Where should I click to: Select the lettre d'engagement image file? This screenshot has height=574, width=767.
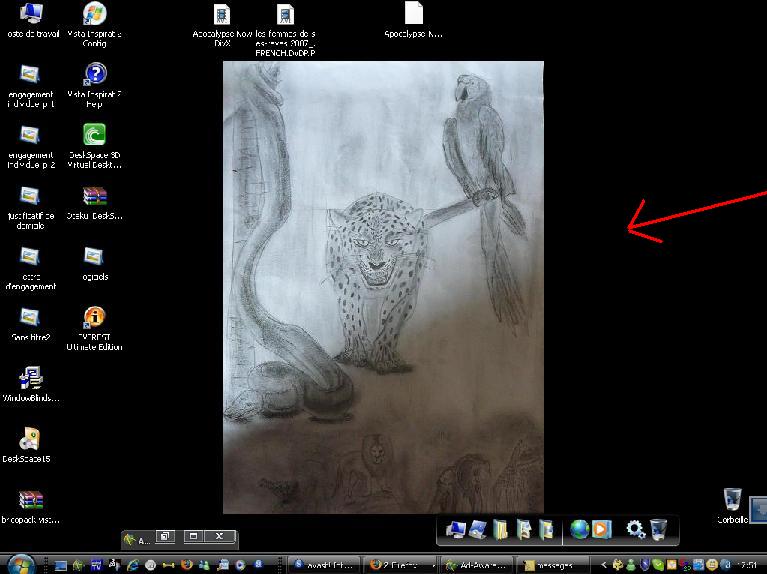click(x=30, y=268)
